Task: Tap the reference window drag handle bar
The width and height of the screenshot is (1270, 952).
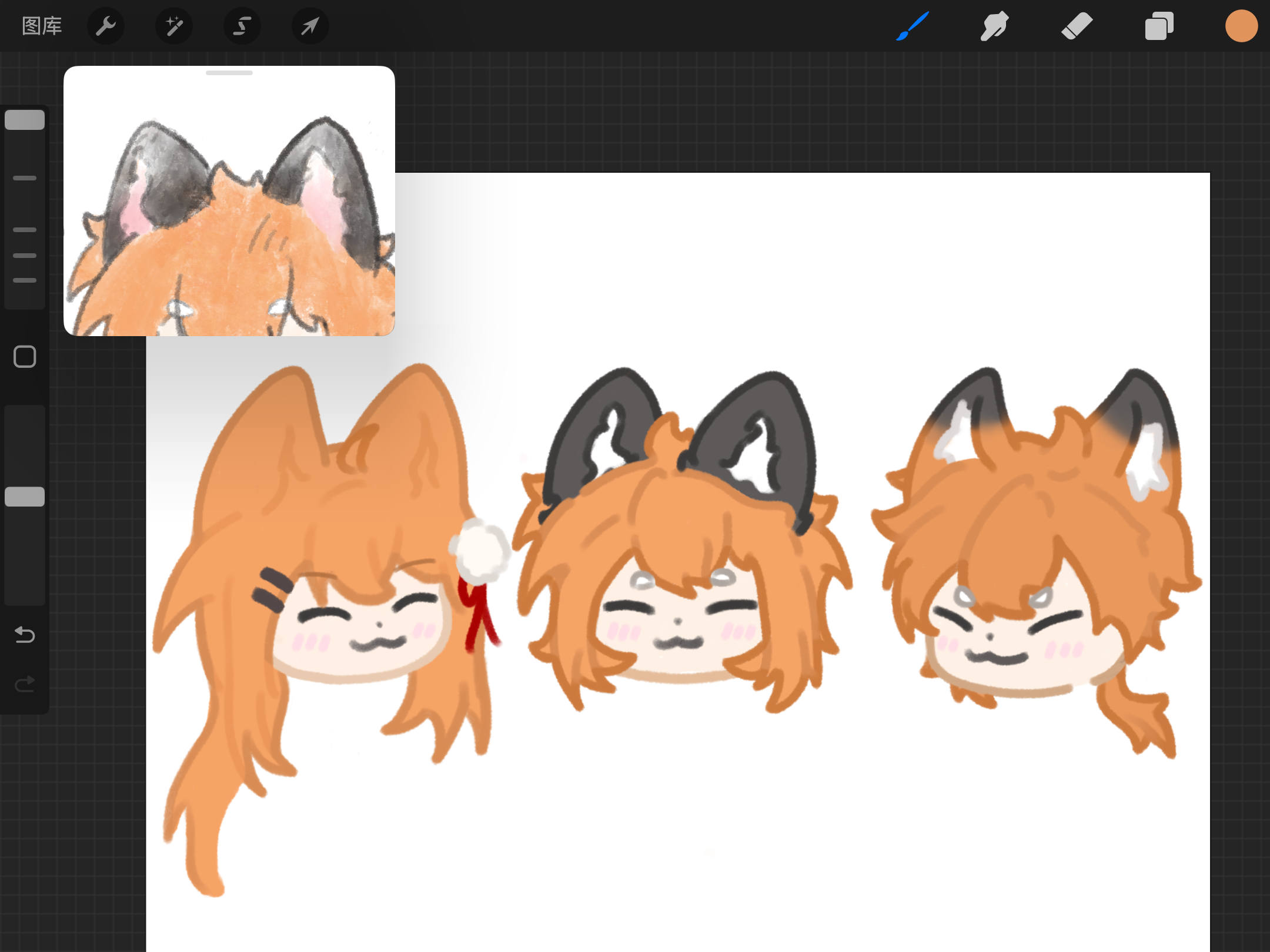Action: click(229, 73)
